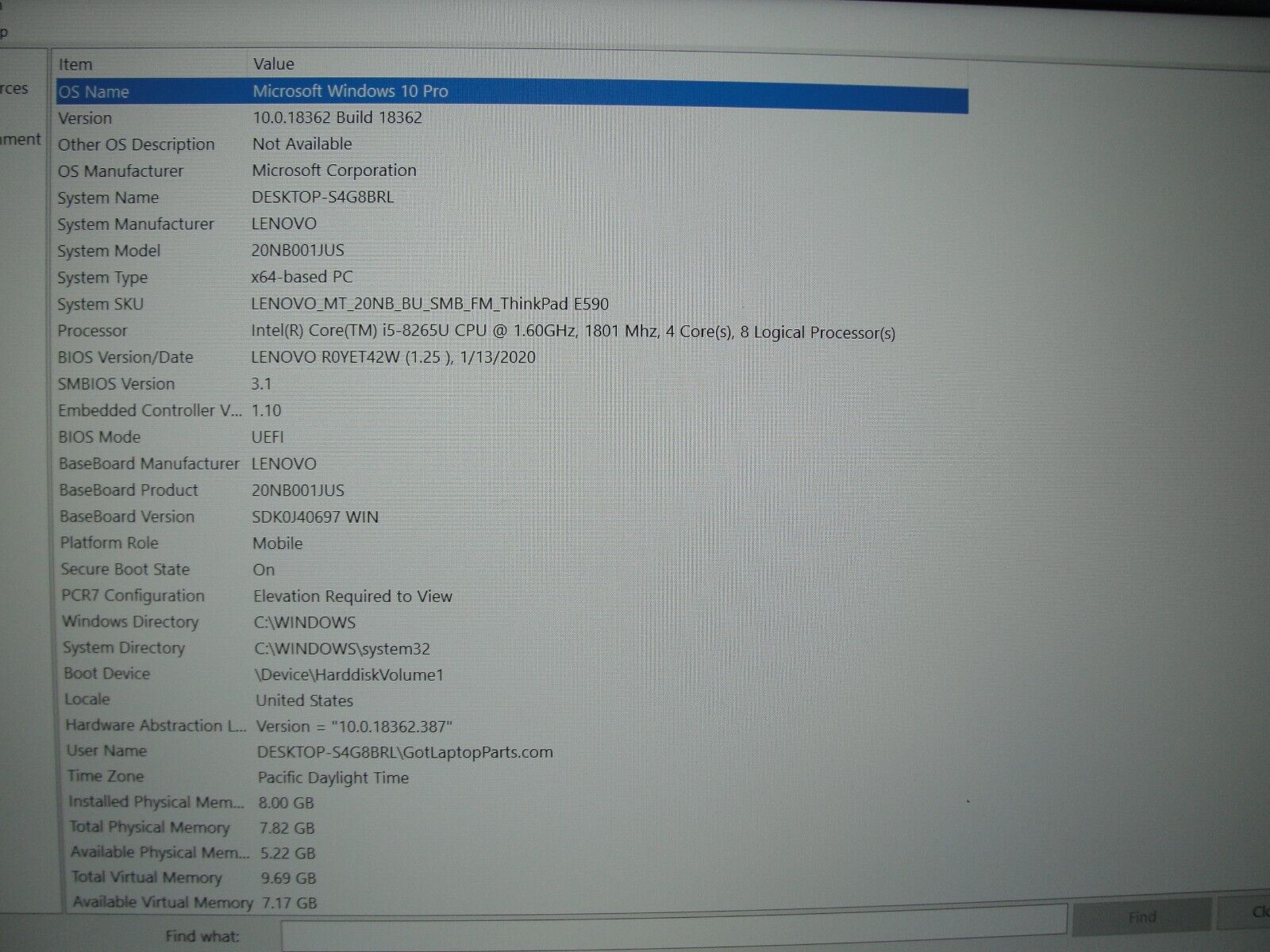1270x952 pixels.
Task: Select the Embedded Controller Version row
Action: (x=512, y=411)
